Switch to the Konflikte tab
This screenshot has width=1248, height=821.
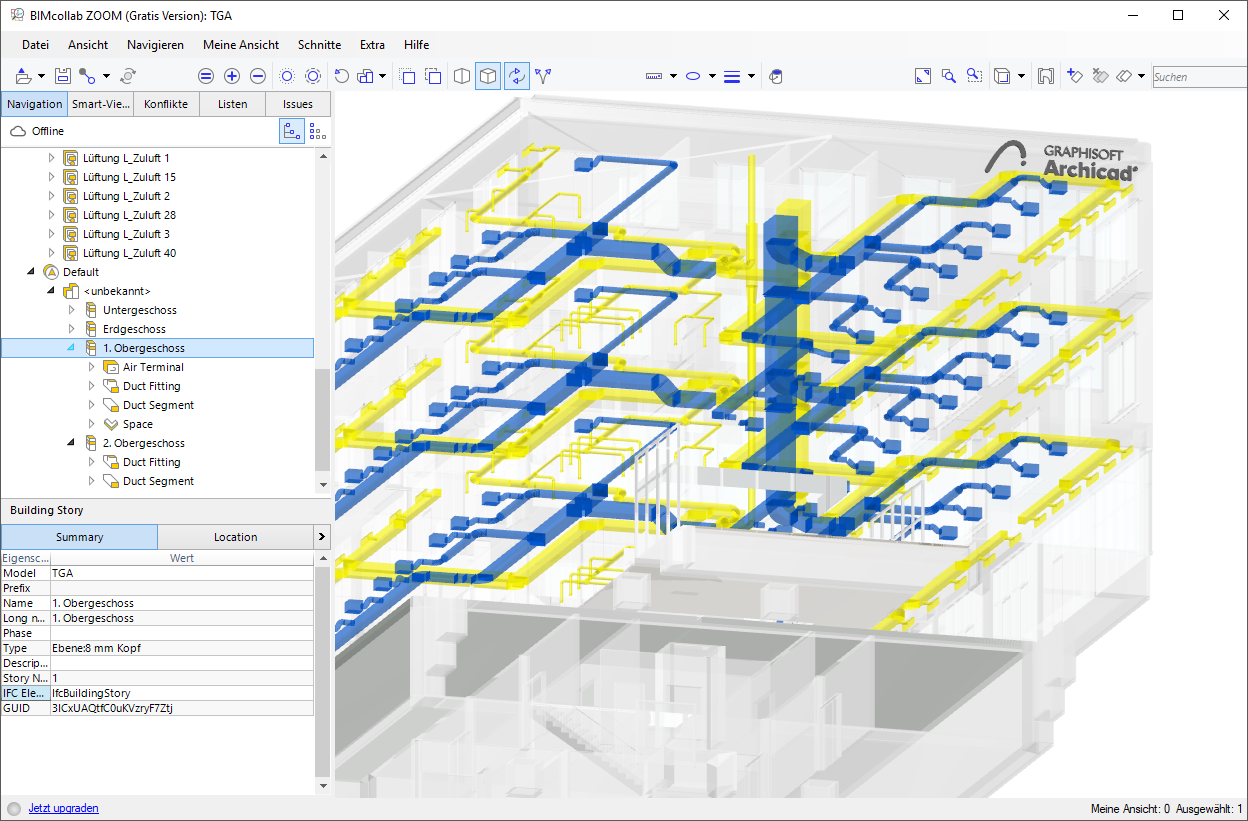click(166, 104)
